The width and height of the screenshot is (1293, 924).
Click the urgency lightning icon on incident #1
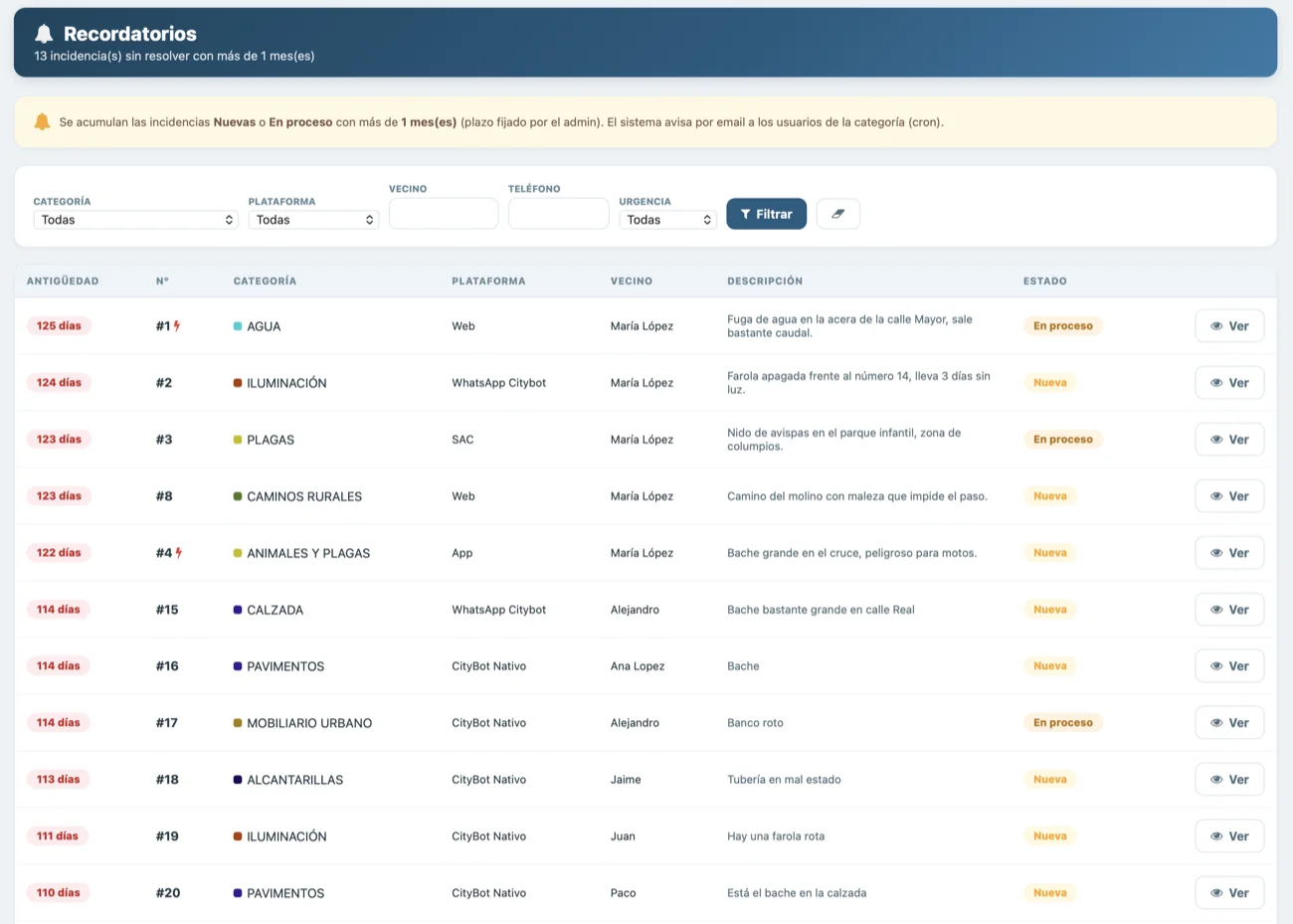(177, 325)
